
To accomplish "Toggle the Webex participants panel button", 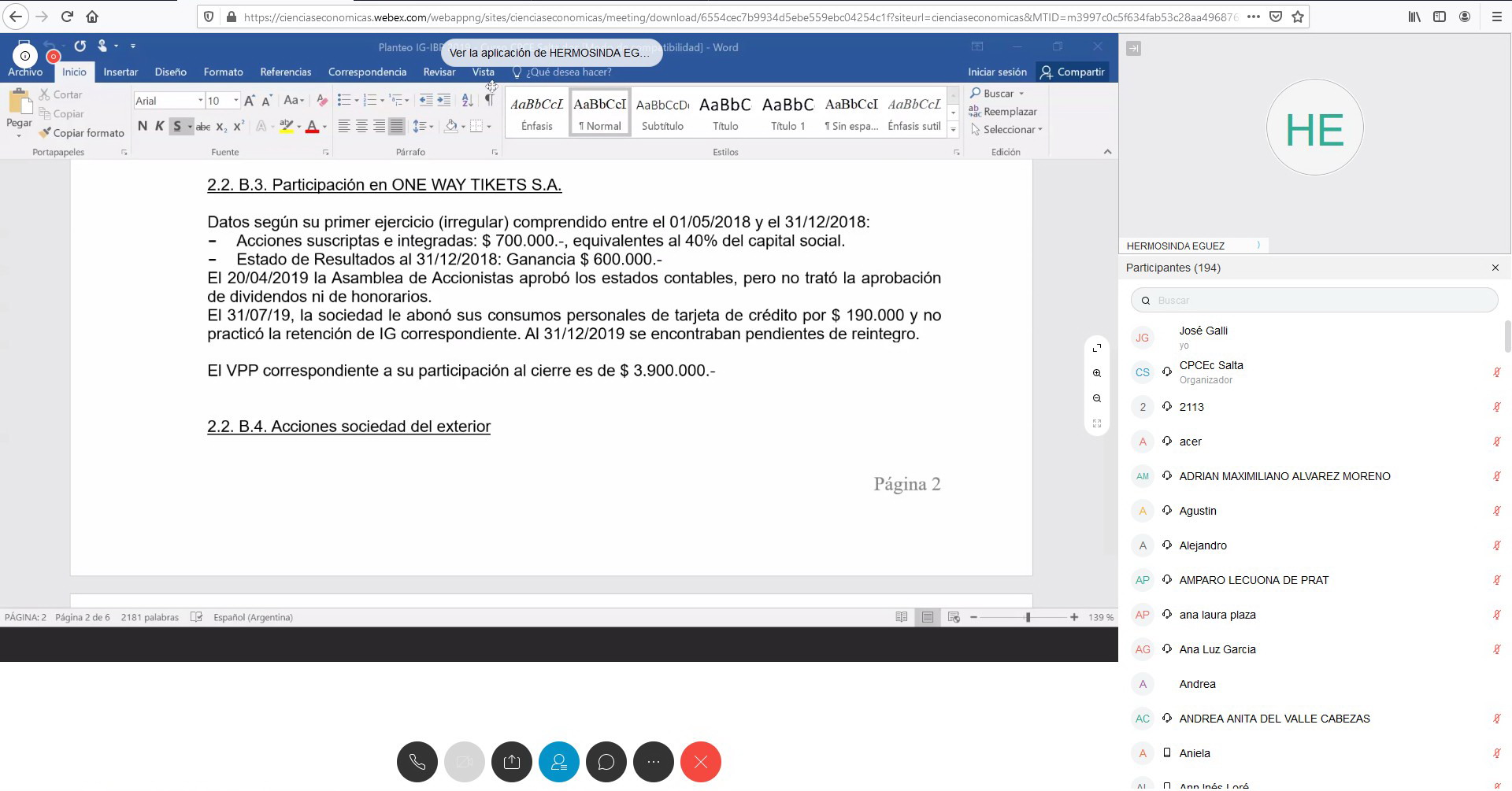I will [x=559, y=762].
